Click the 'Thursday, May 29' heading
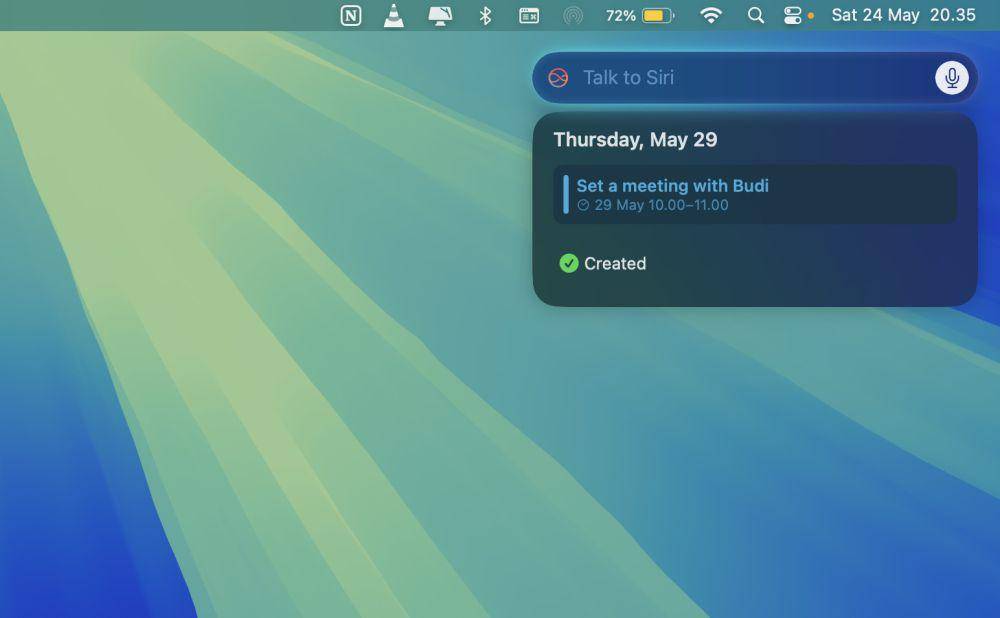Viewport: 1000px width, 618px height. [635, 140]
